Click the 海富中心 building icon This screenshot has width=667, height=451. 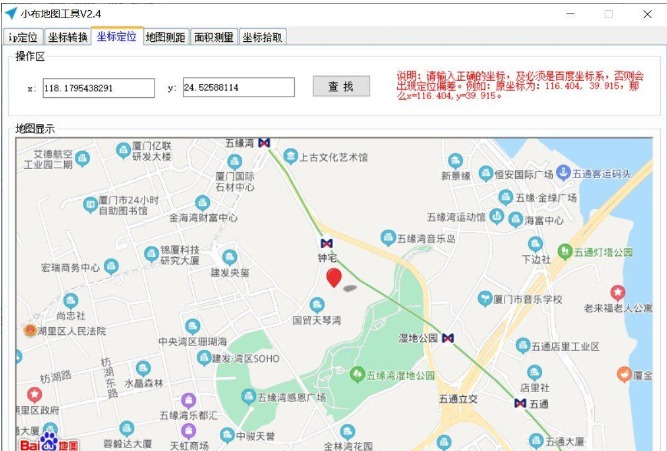pyautogui.click(x=516, y=220)
